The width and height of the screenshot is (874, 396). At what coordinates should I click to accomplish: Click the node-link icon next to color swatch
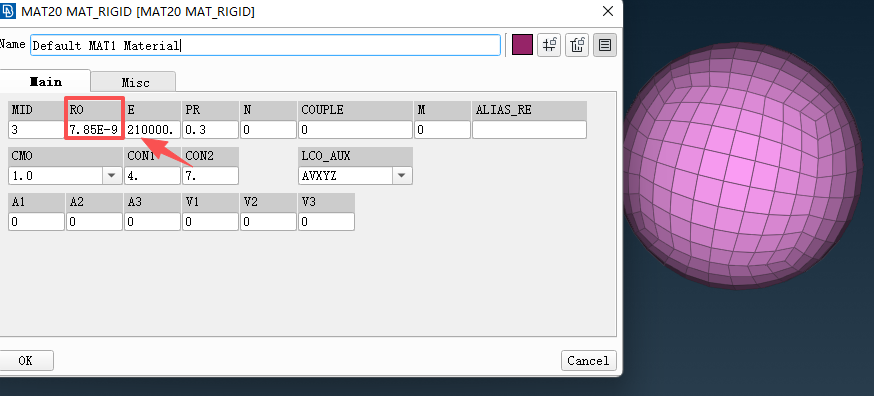pyautogui.click(x=549, y=45)
